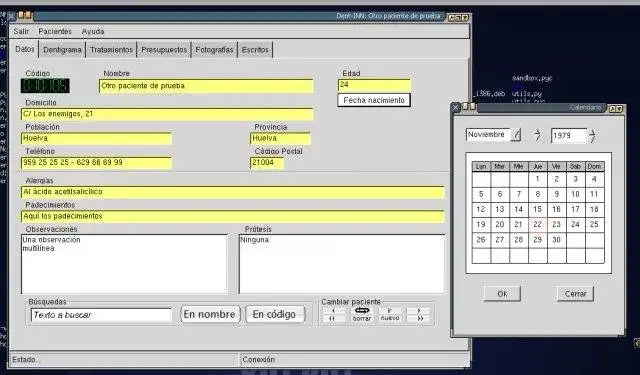Select day 12 in the calendar
The width and height of the screenshot is (640, 375).
pyautogui.click(x=481, y=209)
